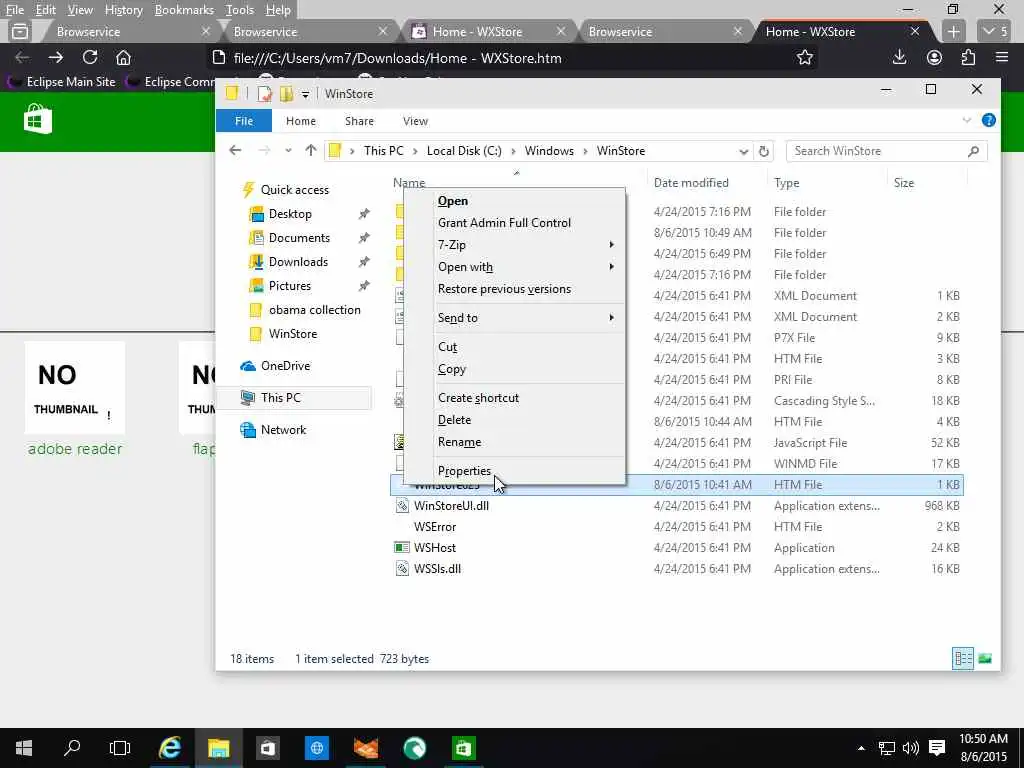Go up one folder level in Explorer
This screenshot has height=768, width=1024.
coord(311,151)
